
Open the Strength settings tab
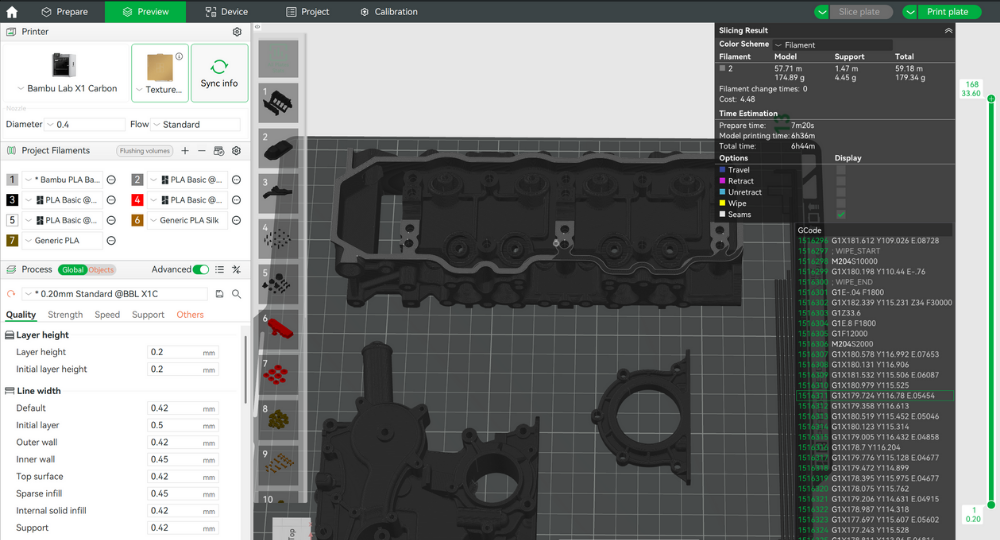click(65, 315)
